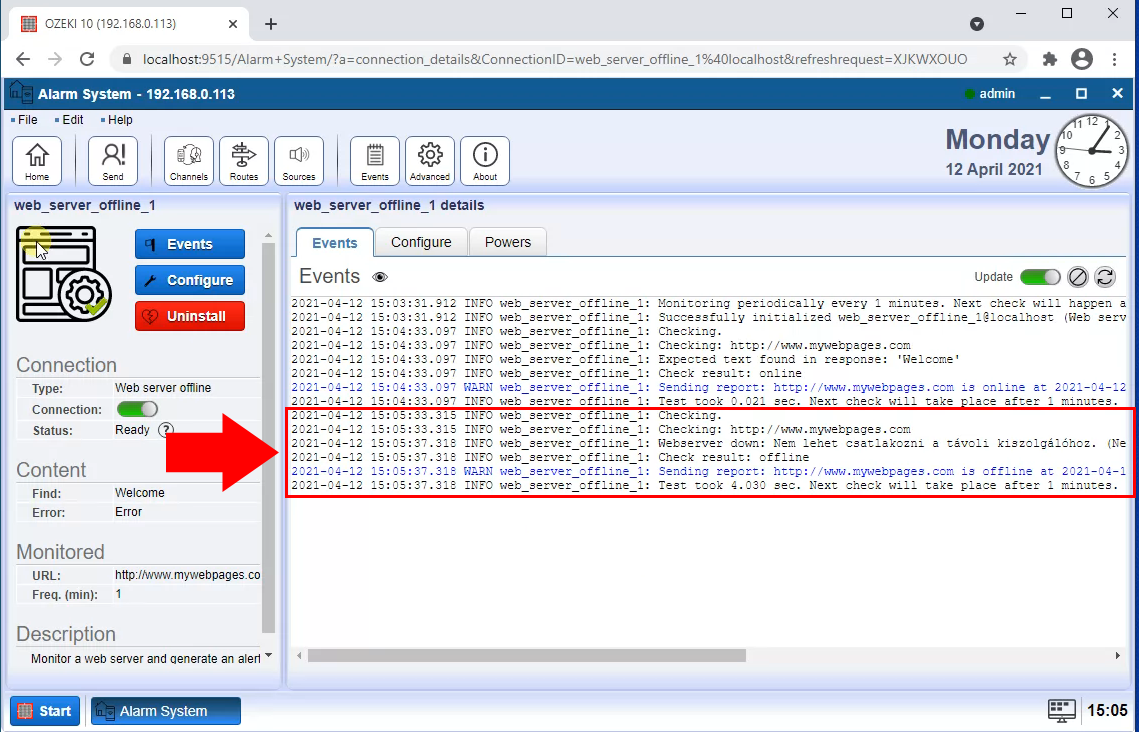Switch to the Configure tab
Image resolution: width=1139 pixels, height=732 pixels.
pos(421,242)
